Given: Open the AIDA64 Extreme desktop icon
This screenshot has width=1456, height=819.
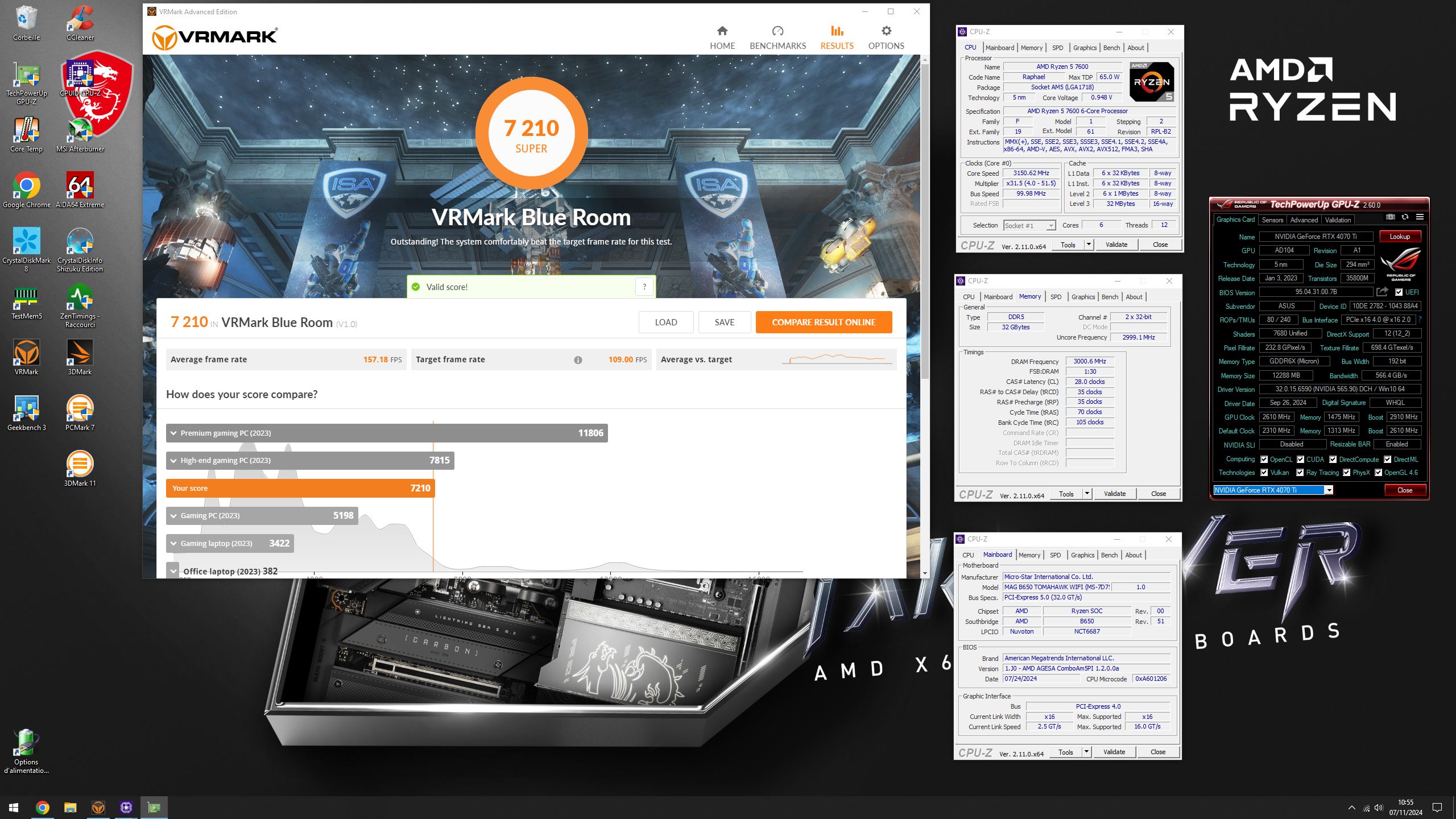Looking at the screenshot, I should pyautogui.click(x=80, y=190).
